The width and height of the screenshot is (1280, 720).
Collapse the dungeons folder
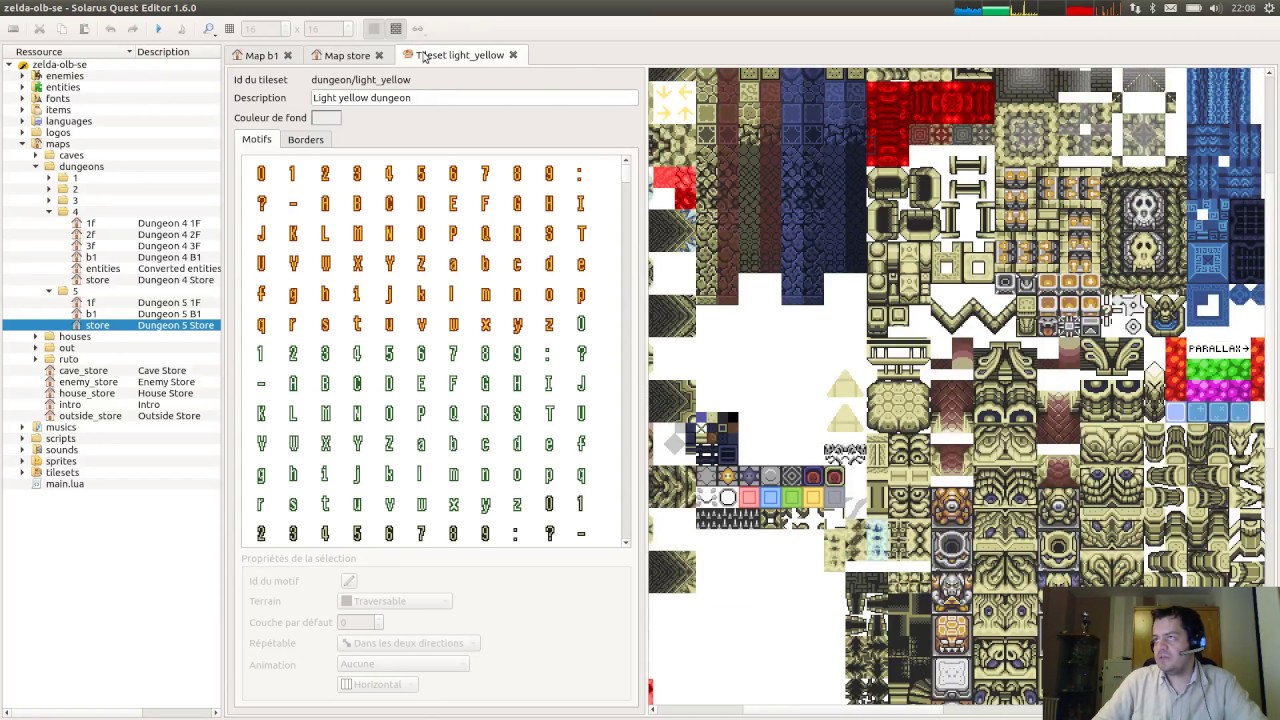click(35, 166)
